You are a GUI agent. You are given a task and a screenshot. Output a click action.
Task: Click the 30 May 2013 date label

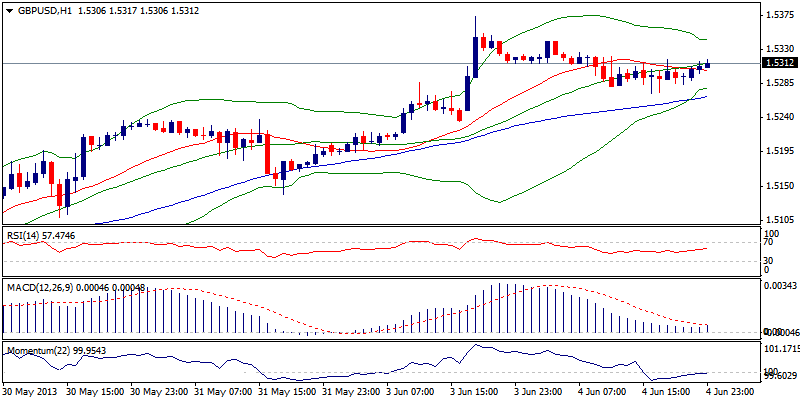30,390
